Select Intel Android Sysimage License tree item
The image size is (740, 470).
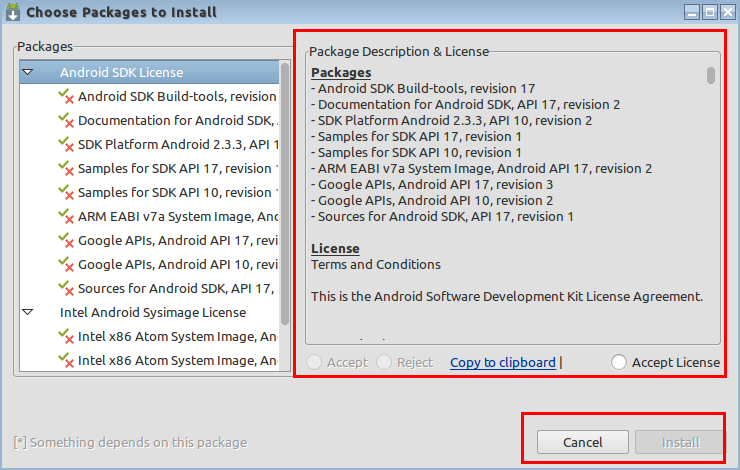(x=153, y=312)
